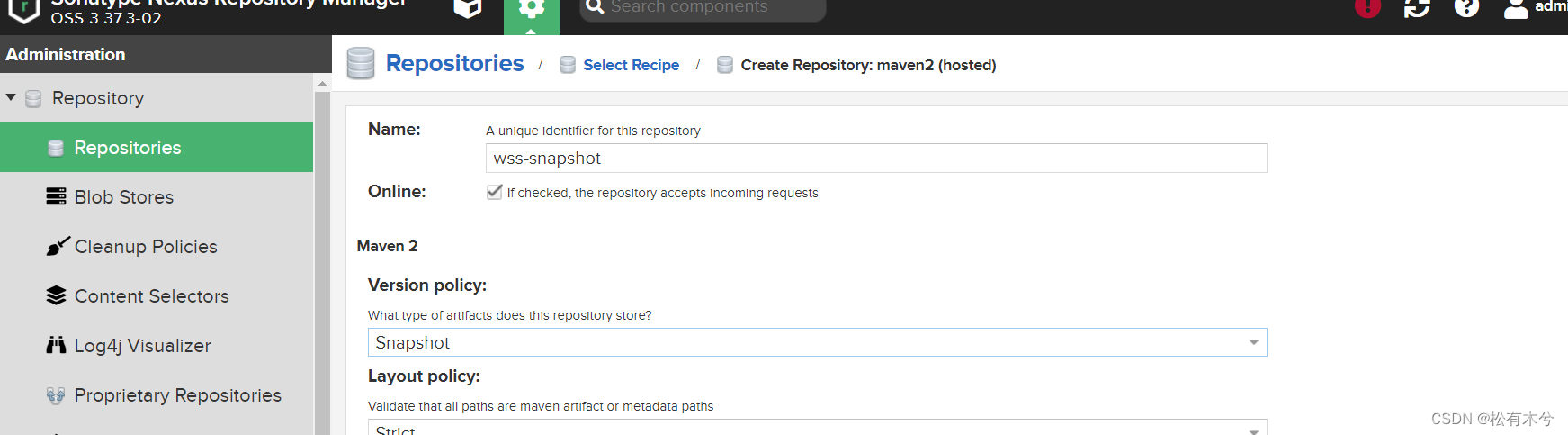The width and height of the screenshot is (1568, 435).
Task: Open the Layout policy Strict dropdown
Action: [817, 428]
